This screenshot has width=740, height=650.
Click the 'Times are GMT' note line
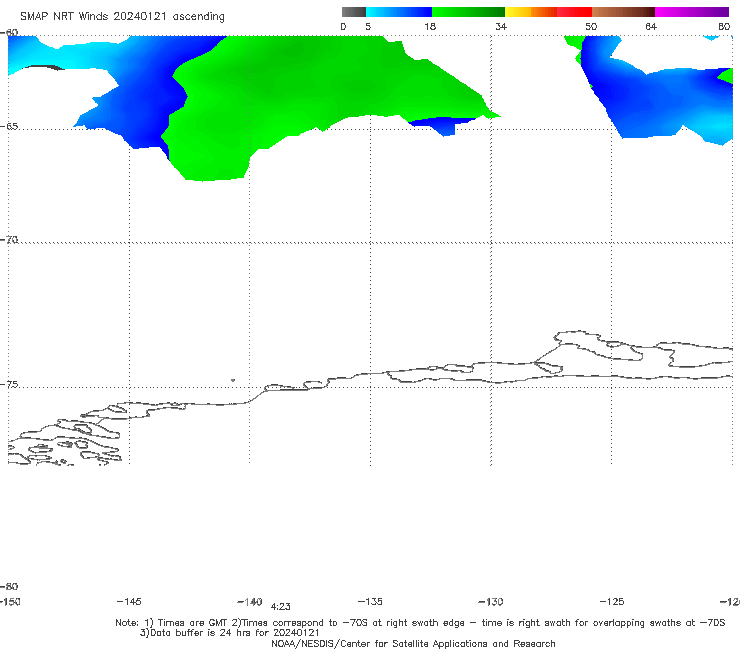(420, 623)
